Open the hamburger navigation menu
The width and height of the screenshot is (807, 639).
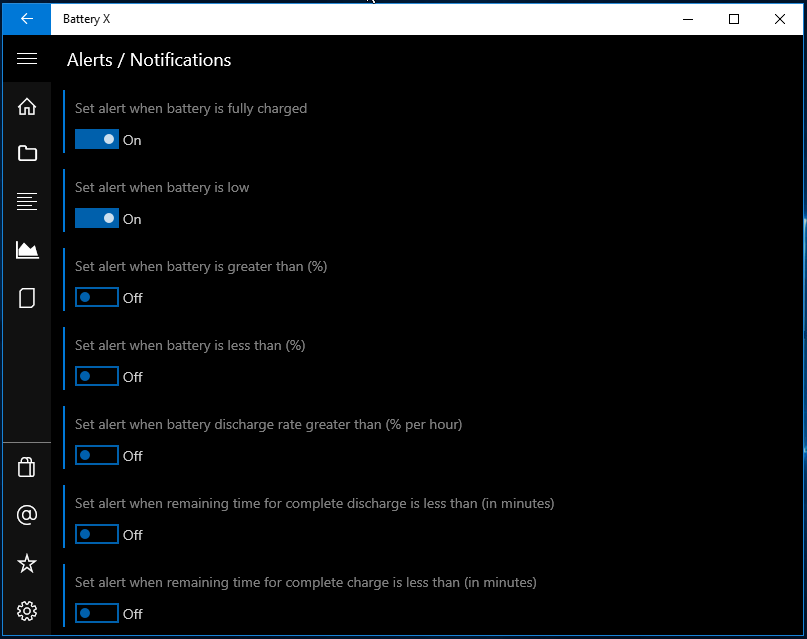pos(27,59)
